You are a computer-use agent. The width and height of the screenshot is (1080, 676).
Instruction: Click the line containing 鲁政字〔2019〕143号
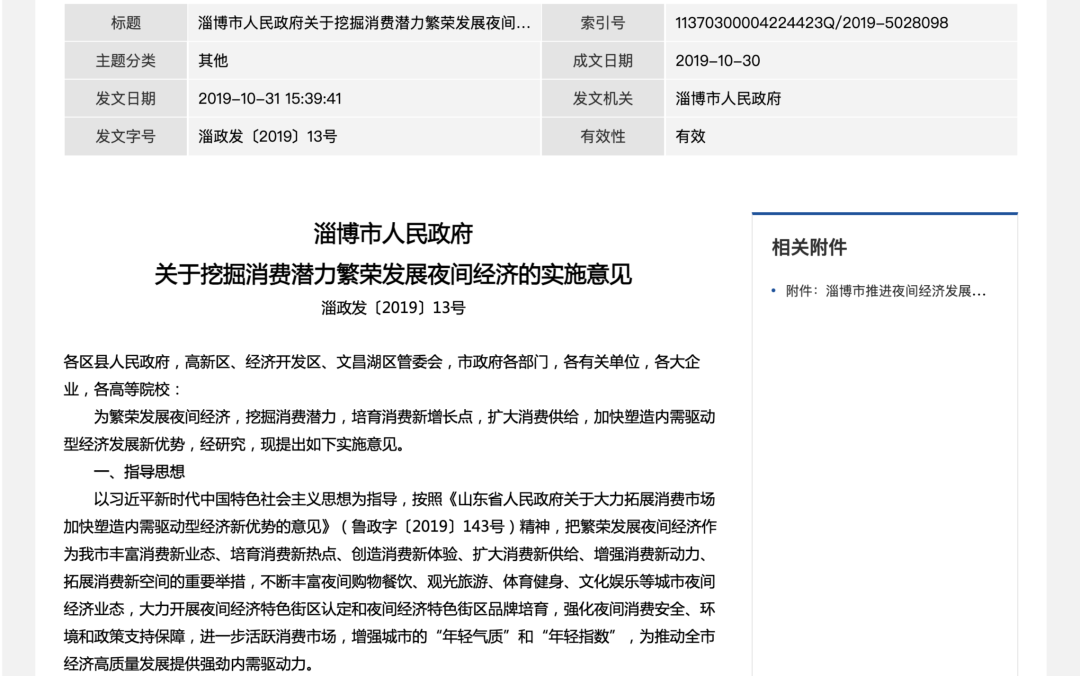point(390,526)
